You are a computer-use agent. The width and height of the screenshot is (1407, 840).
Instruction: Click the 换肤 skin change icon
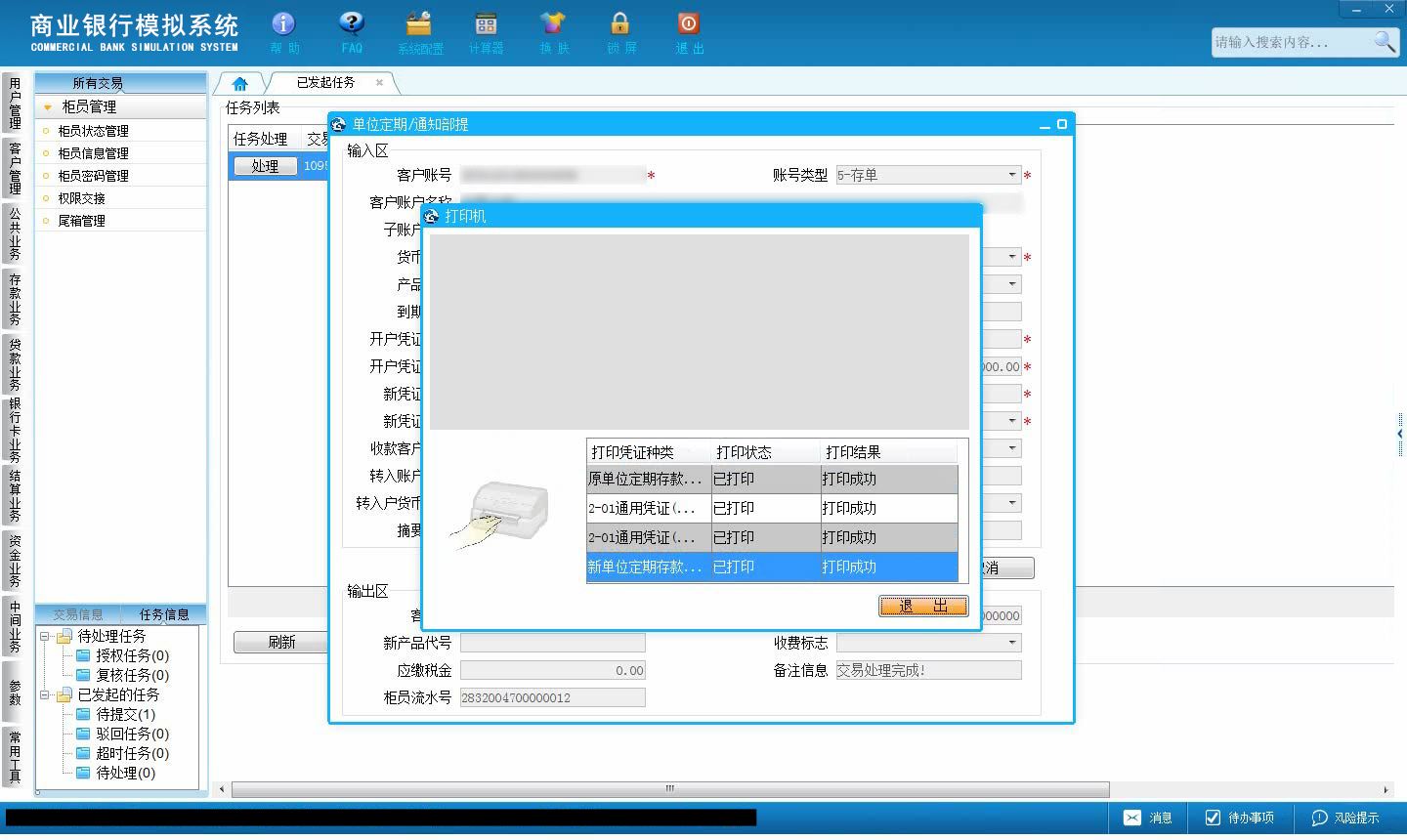pyautogui.click(x=553, y=32)
